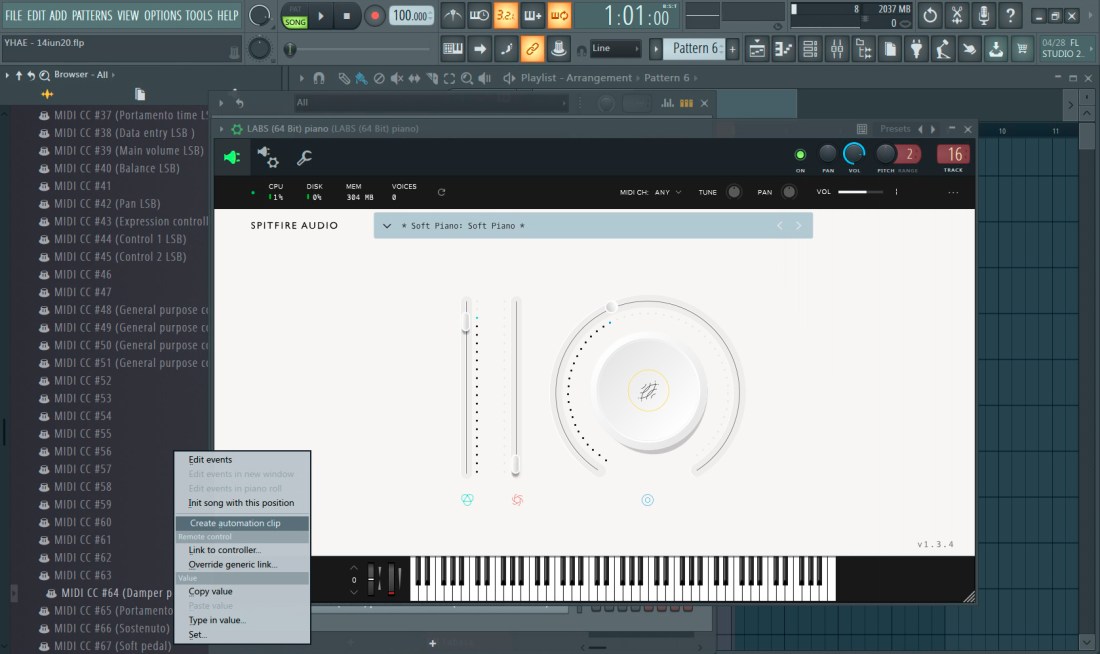
Task: Choose Type in value... entry
Action: (x=217, y=620)
